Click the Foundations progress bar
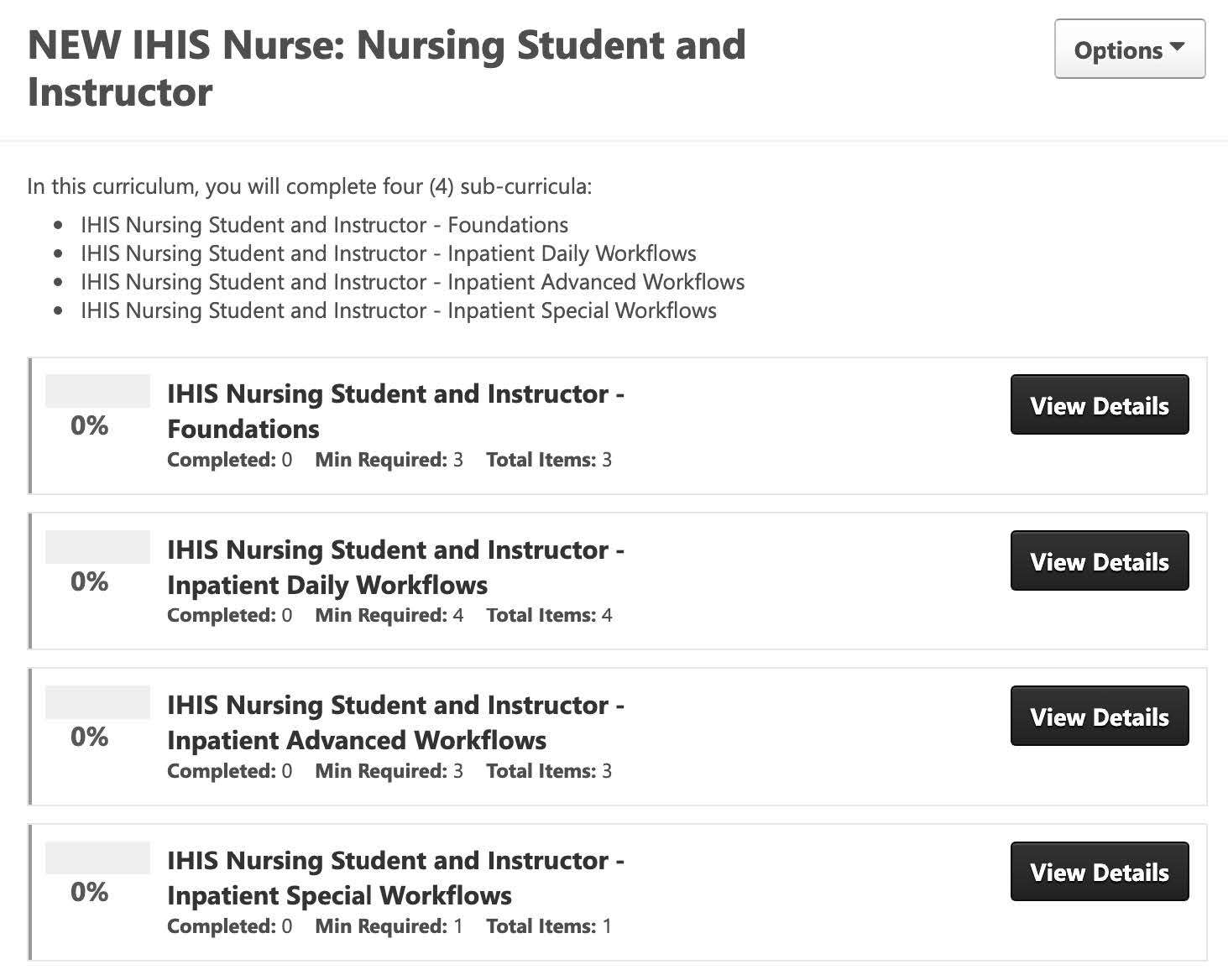 click(97, 391)
